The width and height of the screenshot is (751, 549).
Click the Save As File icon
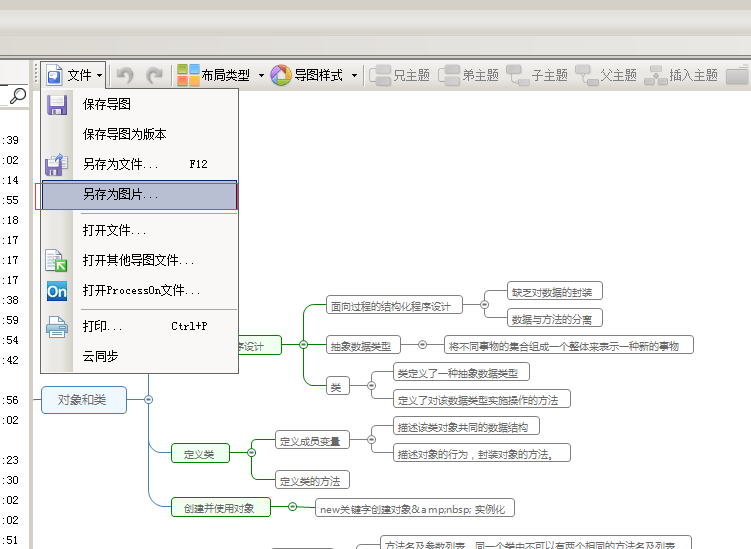pos(57,164)
